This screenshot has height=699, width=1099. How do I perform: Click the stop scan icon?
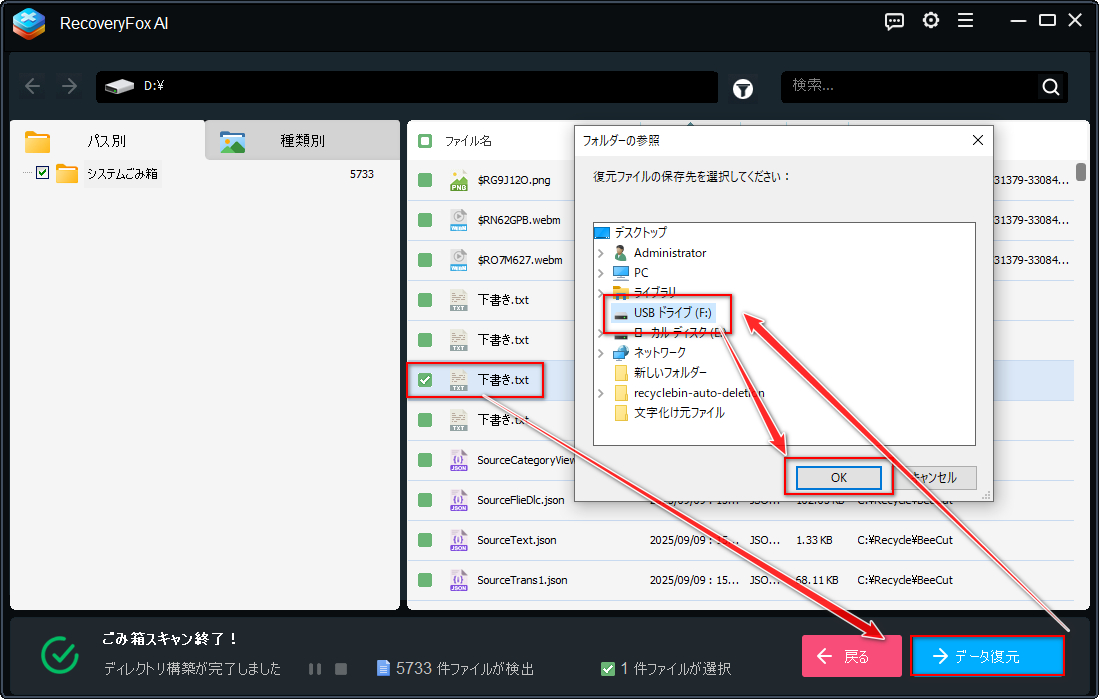point(340,668)
